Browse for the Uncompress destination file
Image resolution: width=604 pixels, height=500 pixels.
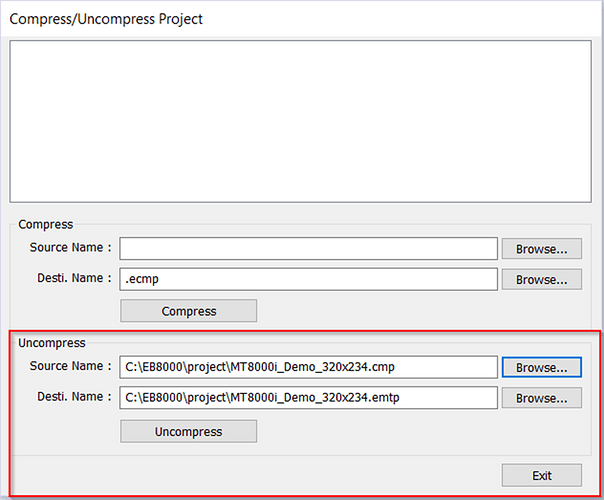tap(541, 398)
